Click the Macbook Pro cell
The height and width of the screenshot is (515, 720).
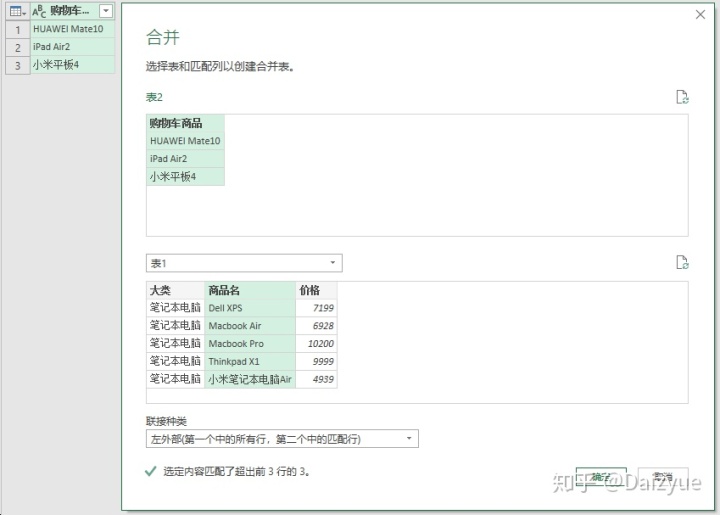[x=250, y=344]
